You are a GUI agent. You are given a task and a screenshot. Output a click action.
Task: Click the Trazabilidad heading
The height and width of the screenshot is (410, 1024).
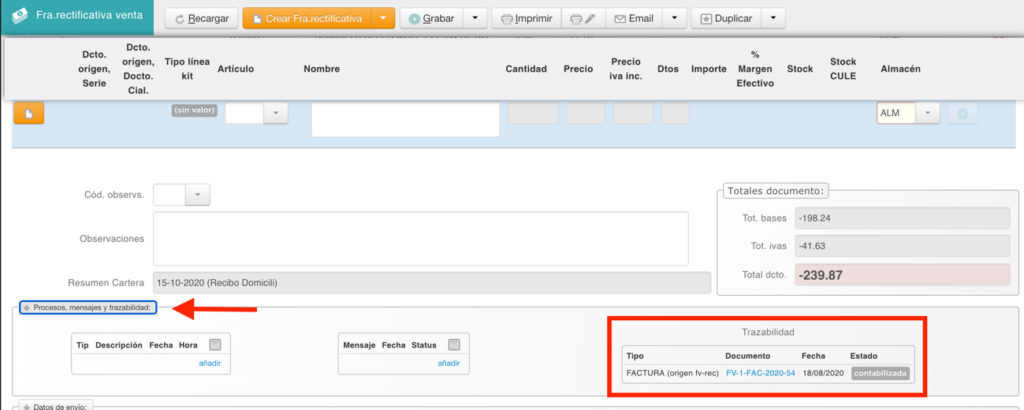point(768,332)
